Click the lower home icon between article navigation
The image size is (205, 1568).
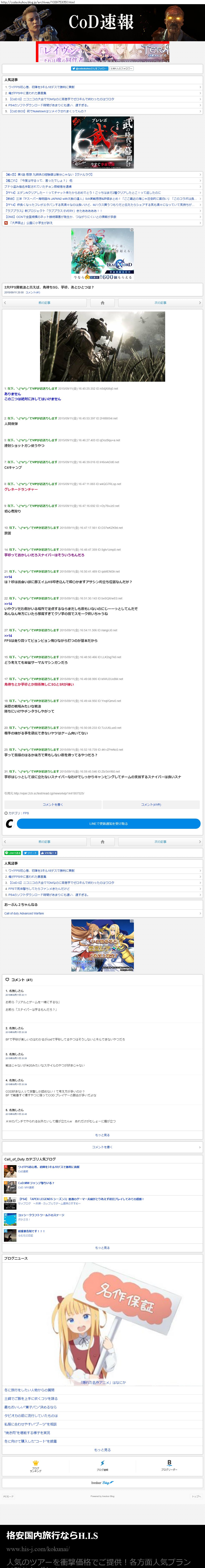coord(103,842)
